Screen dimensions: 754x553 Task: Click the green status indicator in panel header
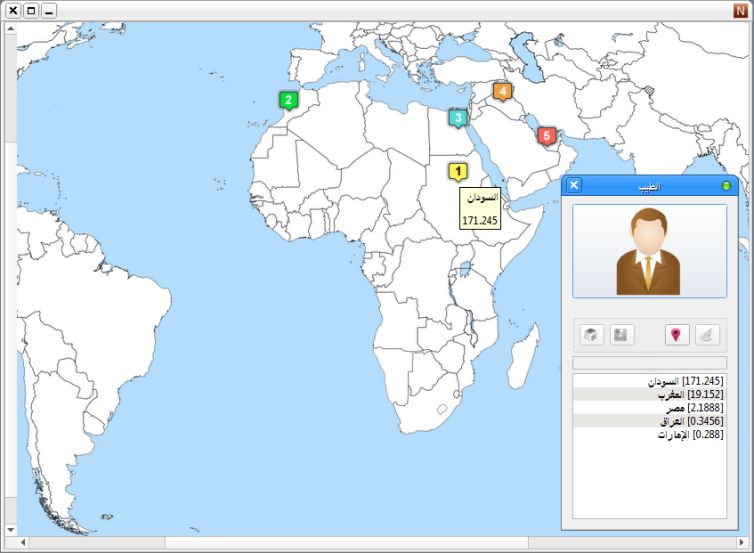point(726,186)
